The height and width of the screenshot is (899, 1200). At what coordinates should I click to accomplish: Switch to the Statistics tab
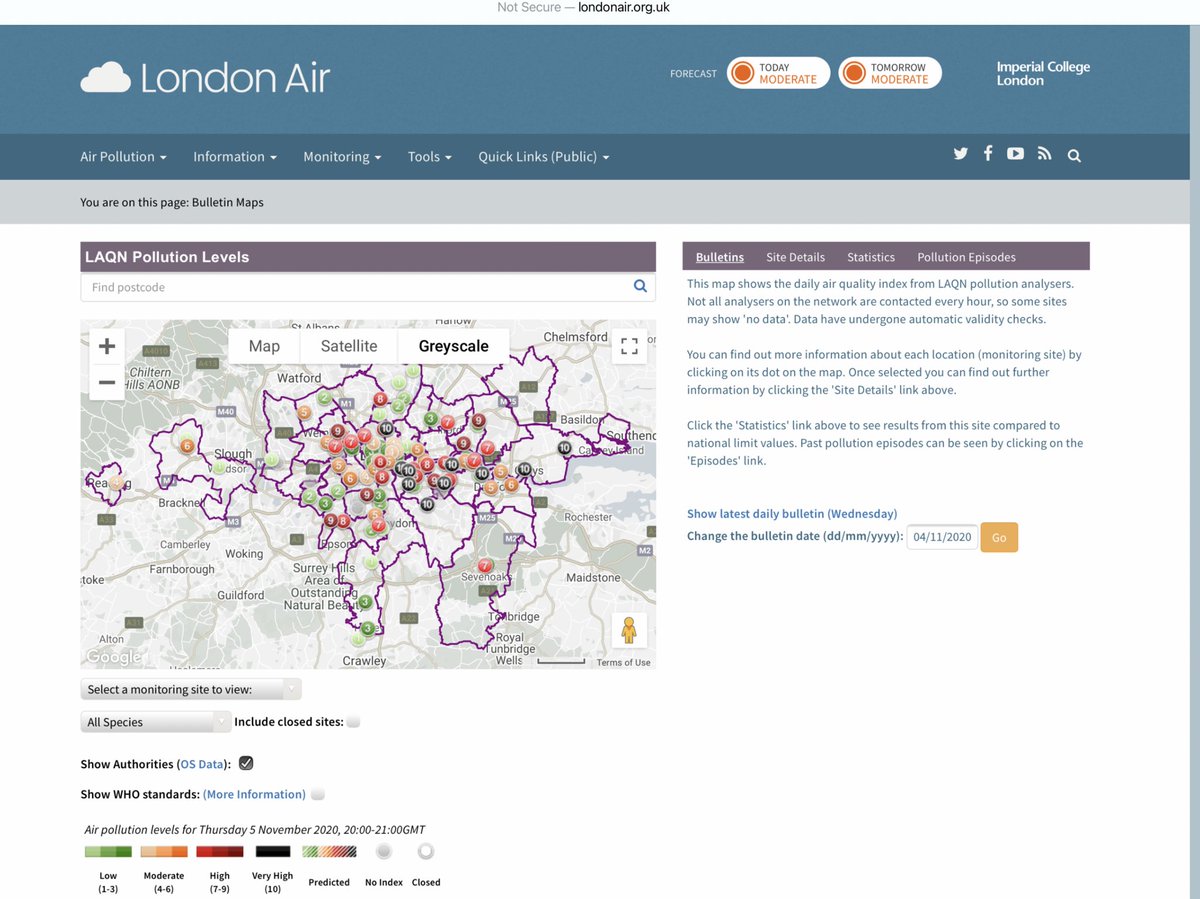click(x=870, y=257)
